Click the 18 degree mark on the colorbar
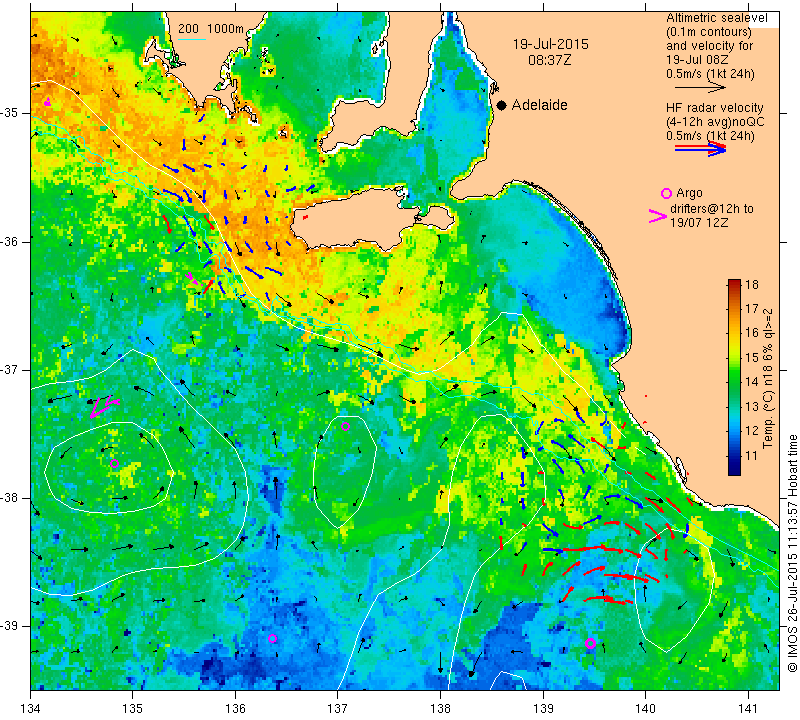This screenshot has width=800, height=720. point(752,285)
